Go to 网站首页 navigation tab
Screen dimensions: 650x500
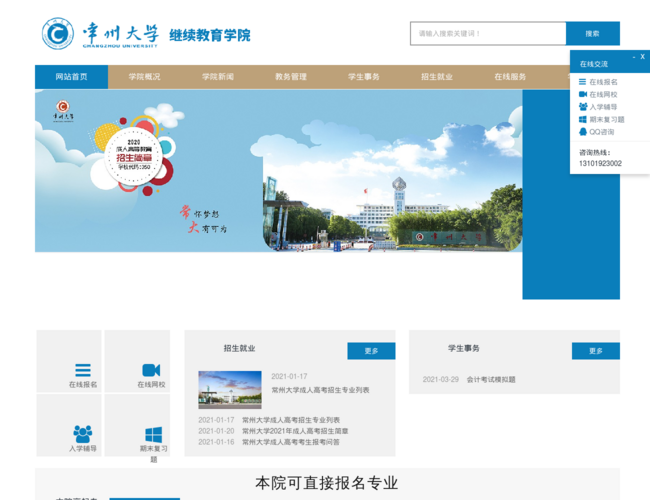[71, 77]
